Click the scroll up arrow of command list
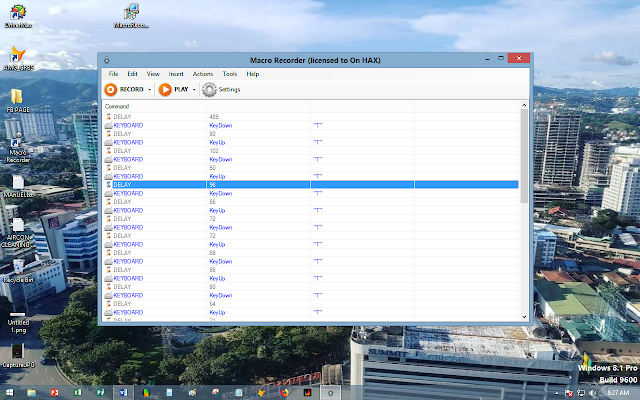The width and height of the screenshot is (640, 400). tap(524, 105)
